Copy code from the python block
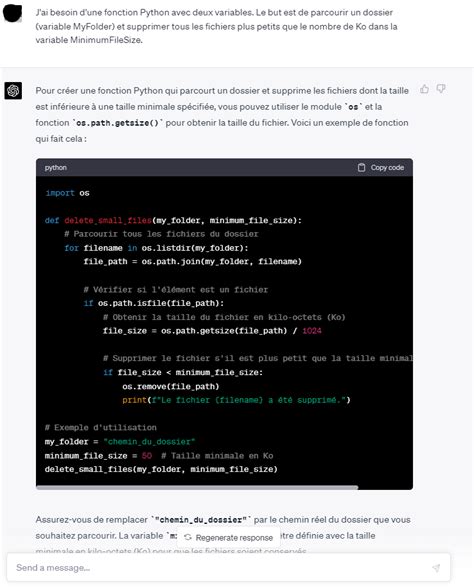 click(x=381, y=168)
